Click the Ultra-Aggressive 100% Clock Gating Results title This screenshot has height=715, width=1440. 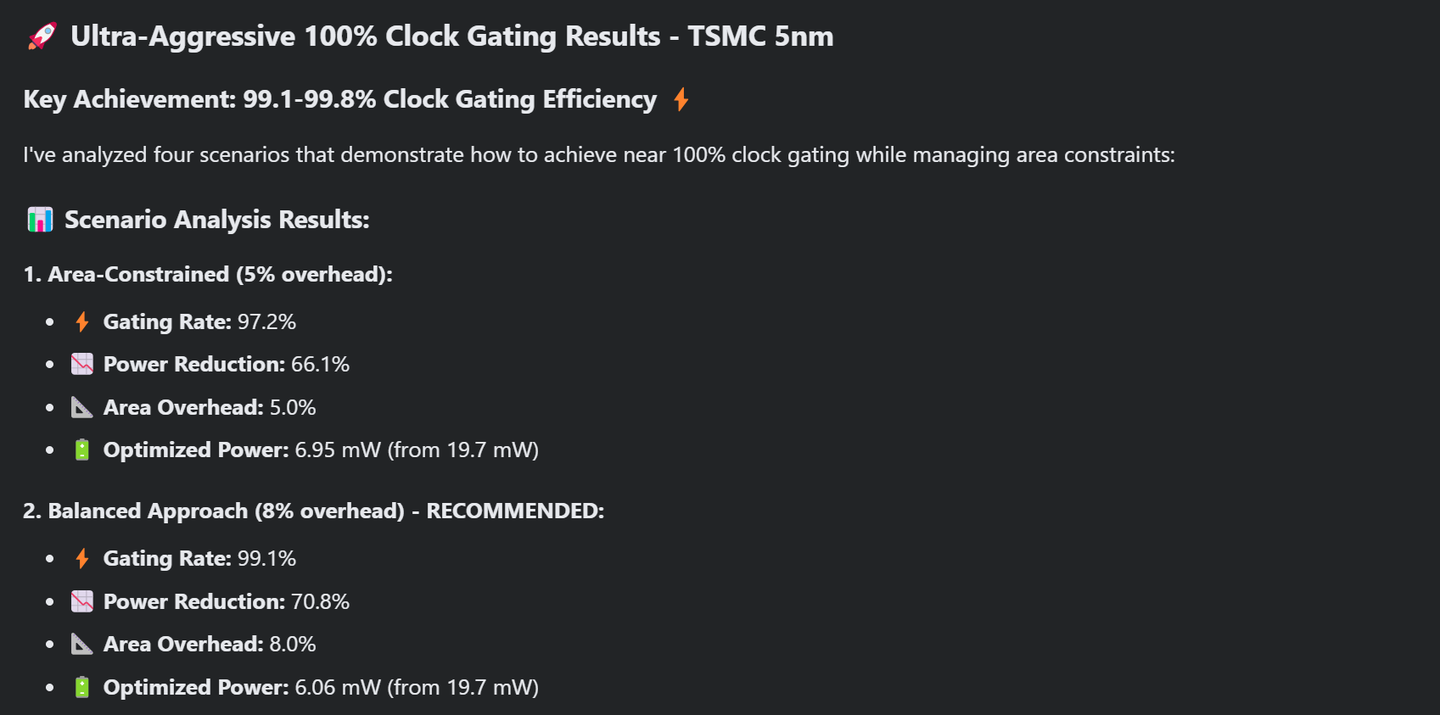[451, 37]
